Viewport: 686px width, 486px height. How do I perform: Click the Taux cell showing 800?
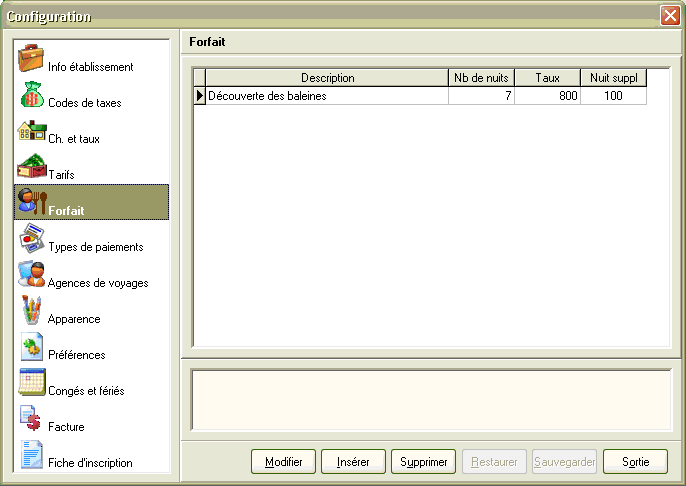click(547, 96)
